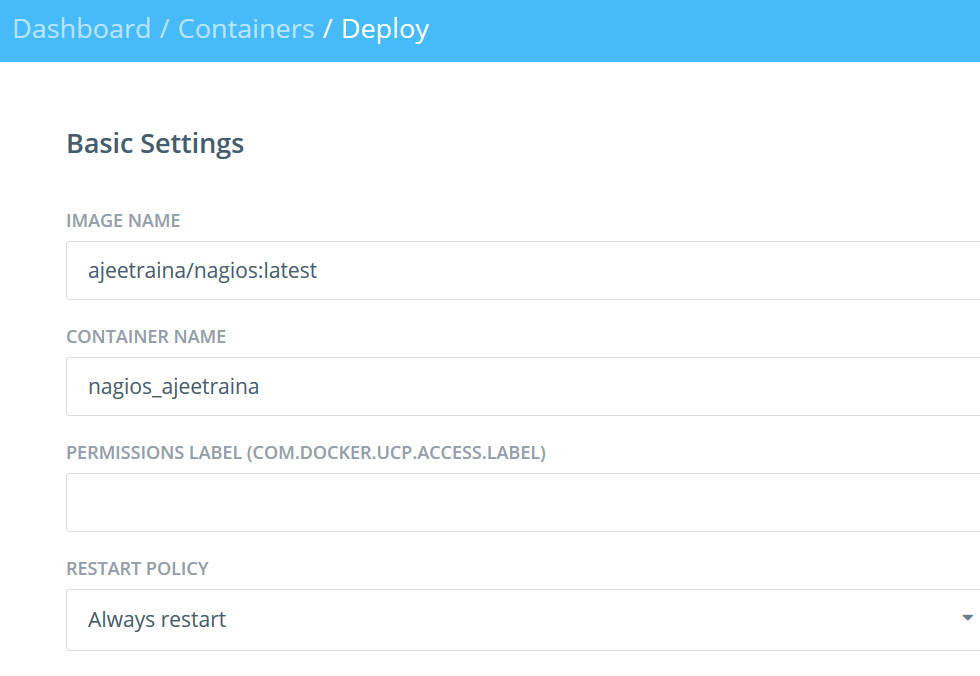Image resolution: width=980 pixels, height=676 pixels.
Task: Select the Deploy breadcrumb item
Action: 385,29
